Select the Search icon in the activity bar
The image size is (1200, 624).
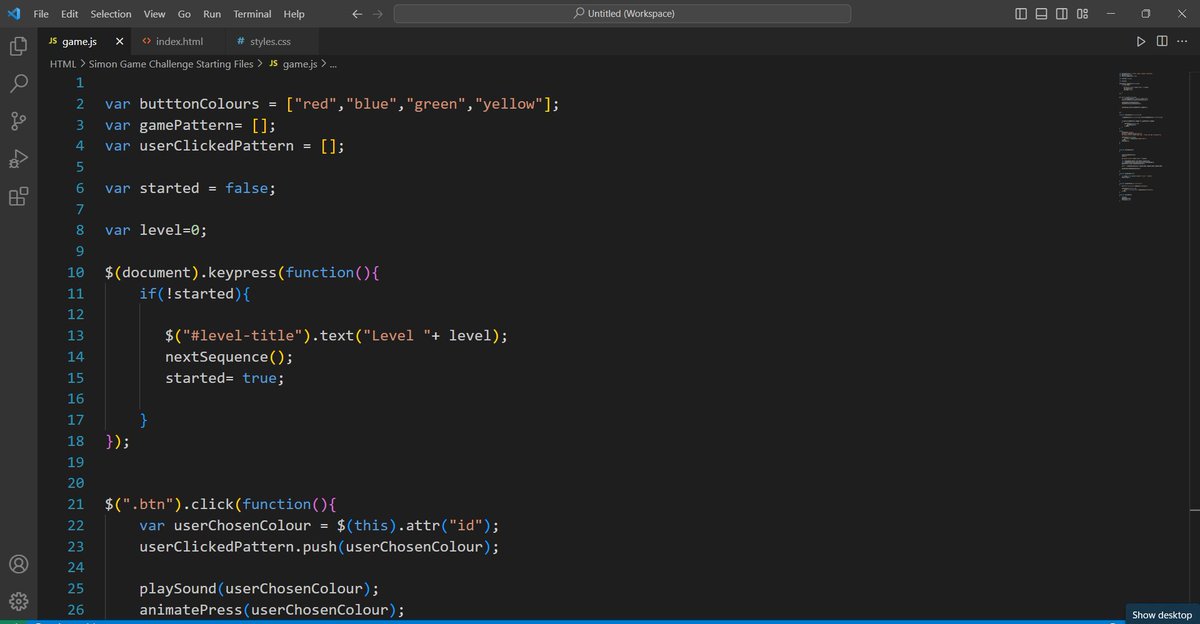(18, 83)
